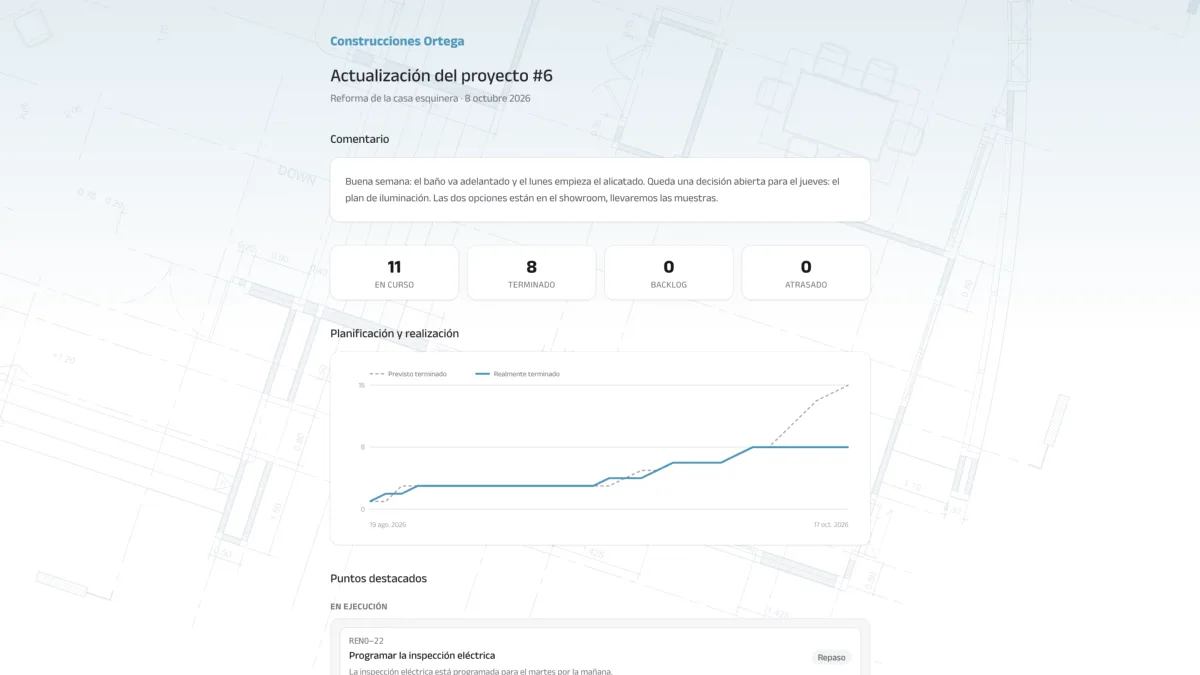
Task: Click the Puntos destacados heading
Action: coord(378,578)
